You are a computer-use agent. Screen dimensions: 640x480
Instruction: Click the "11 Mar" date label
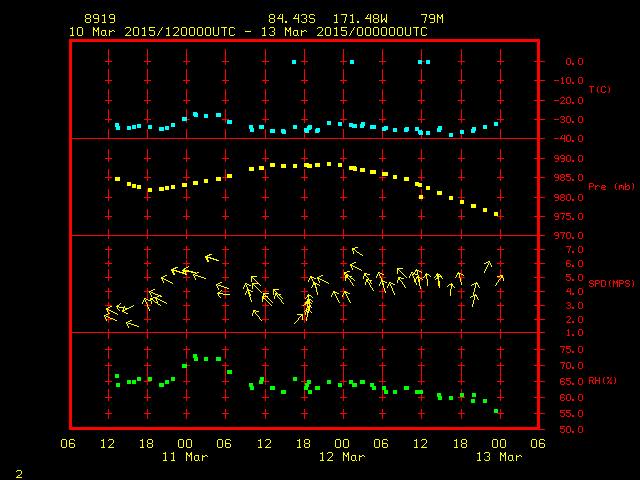click(x=185, y=457)
